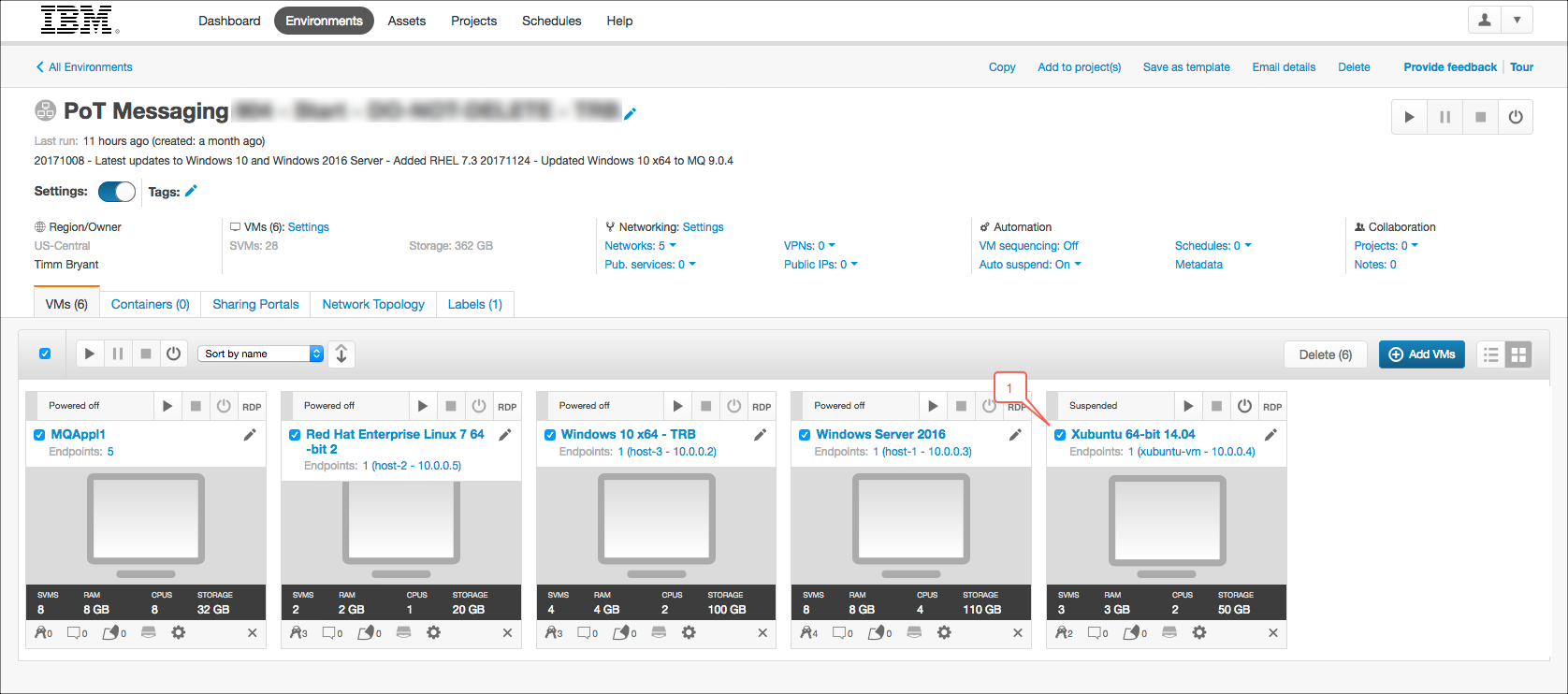Open Xubuntu VM users icon
The width and height of the screenshot is (1568, 694).
pos(1065,633)
